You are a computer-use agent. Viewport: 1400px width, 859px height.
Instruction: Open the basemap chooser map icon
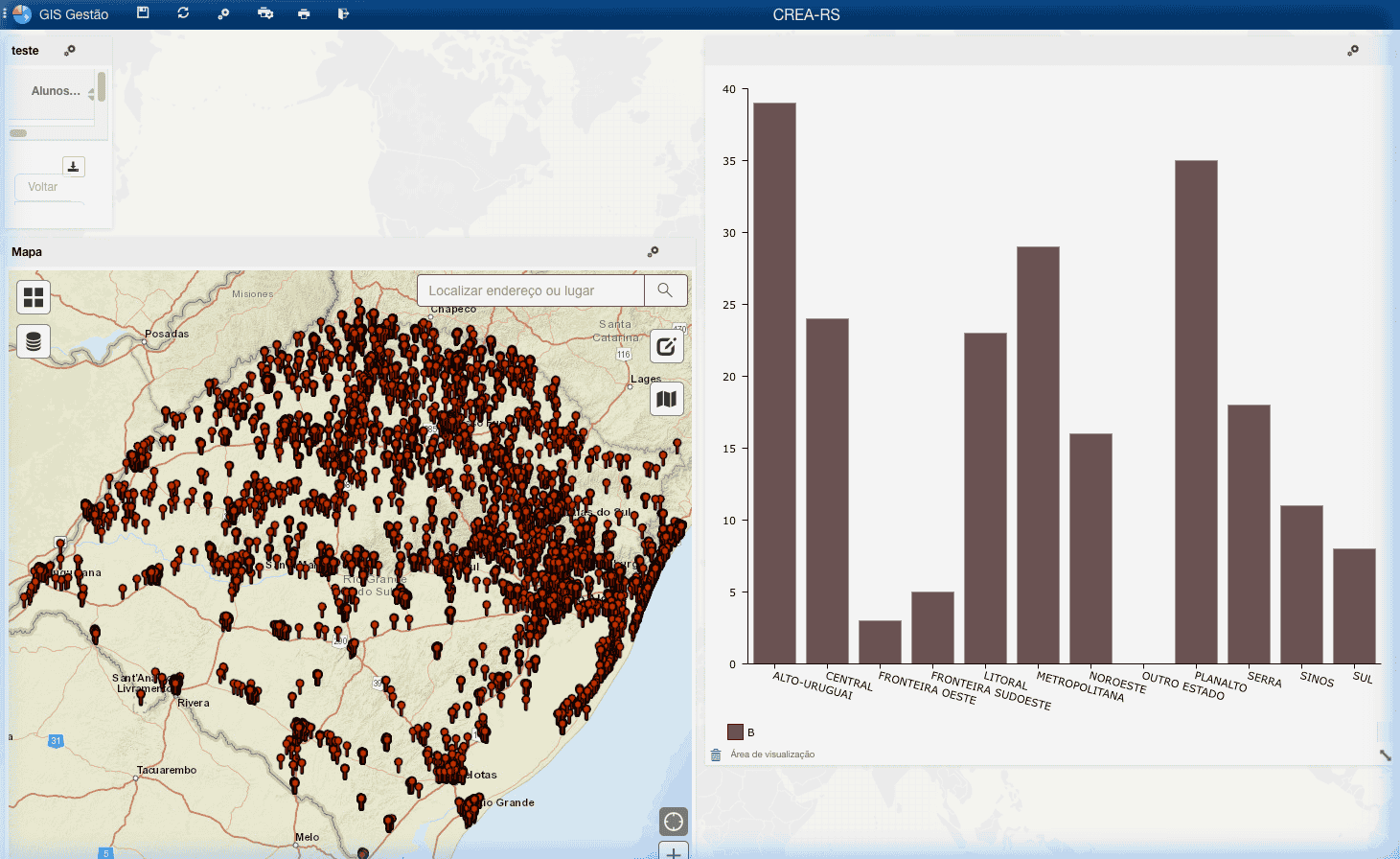[x=666, y=399]
